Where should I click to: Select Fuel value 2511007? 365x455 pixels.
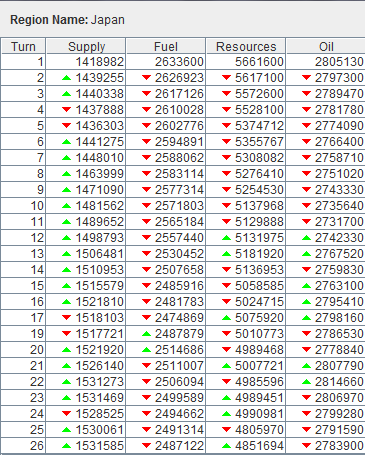pos(179,366)
